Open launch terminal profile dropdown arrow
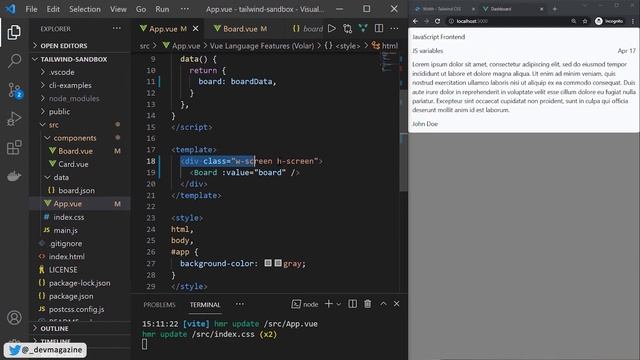Image resolution: width=640 pixels, height=360 pixels. point(339,304)
